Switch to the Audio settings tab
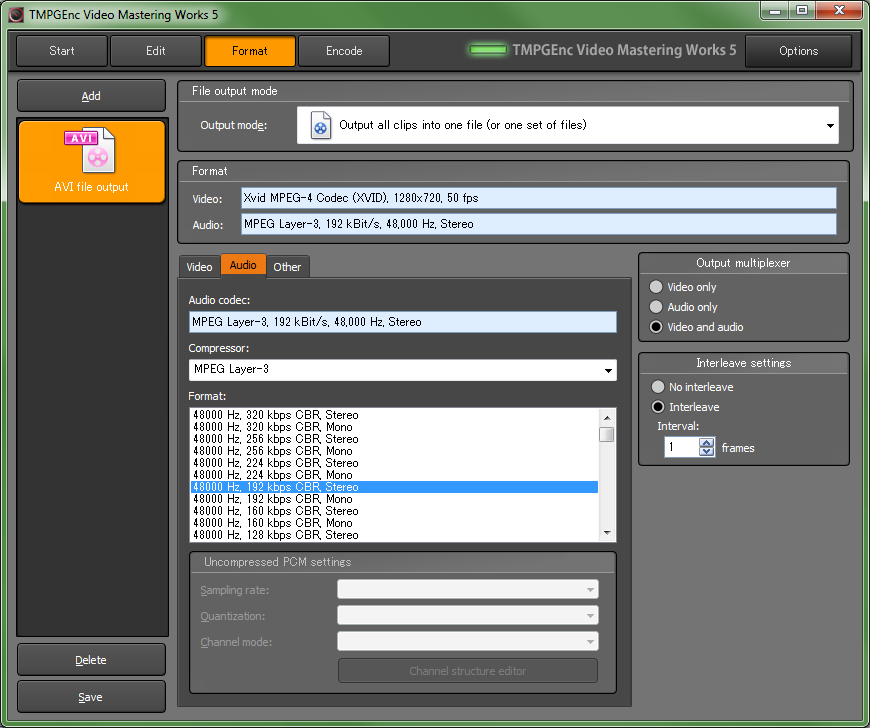The height and width of the screenshot is (728, 870). [243, 265]
